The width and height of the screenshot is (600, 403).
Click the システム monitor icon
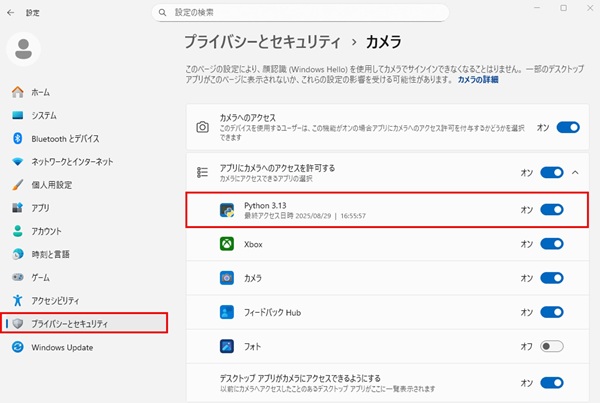(x=18, y=115)
